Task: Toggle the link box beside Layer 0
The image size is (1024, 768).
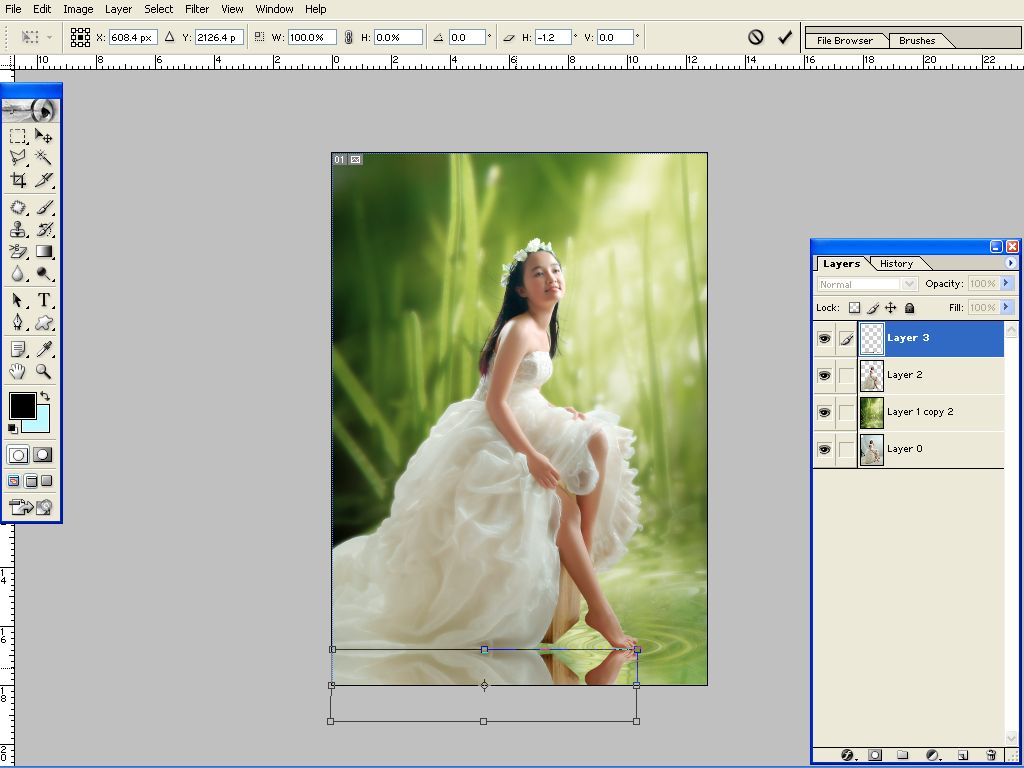Action: (x=846, y=450)
